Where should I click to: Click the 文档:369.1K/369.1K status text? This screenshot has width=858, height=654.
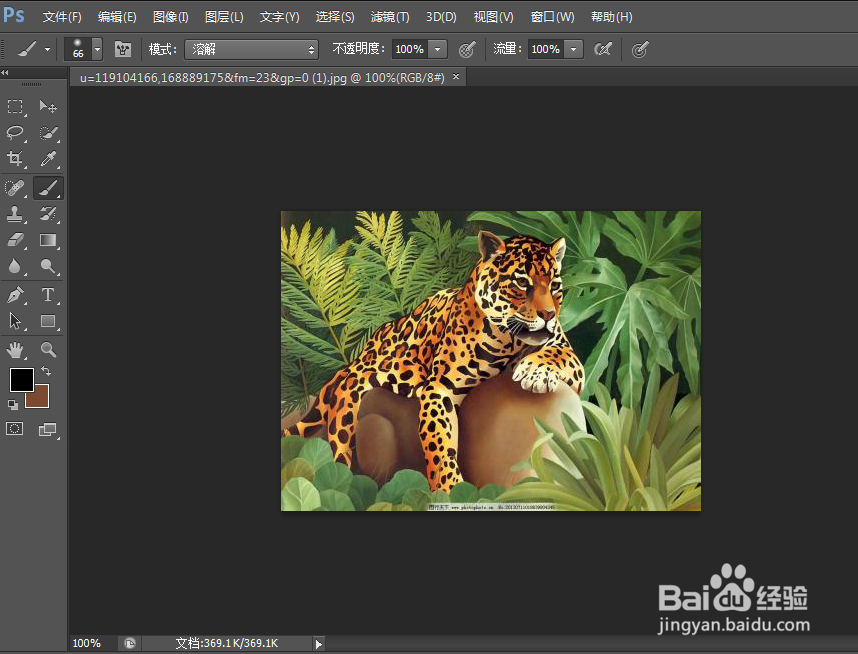click(x=227, y=643)
